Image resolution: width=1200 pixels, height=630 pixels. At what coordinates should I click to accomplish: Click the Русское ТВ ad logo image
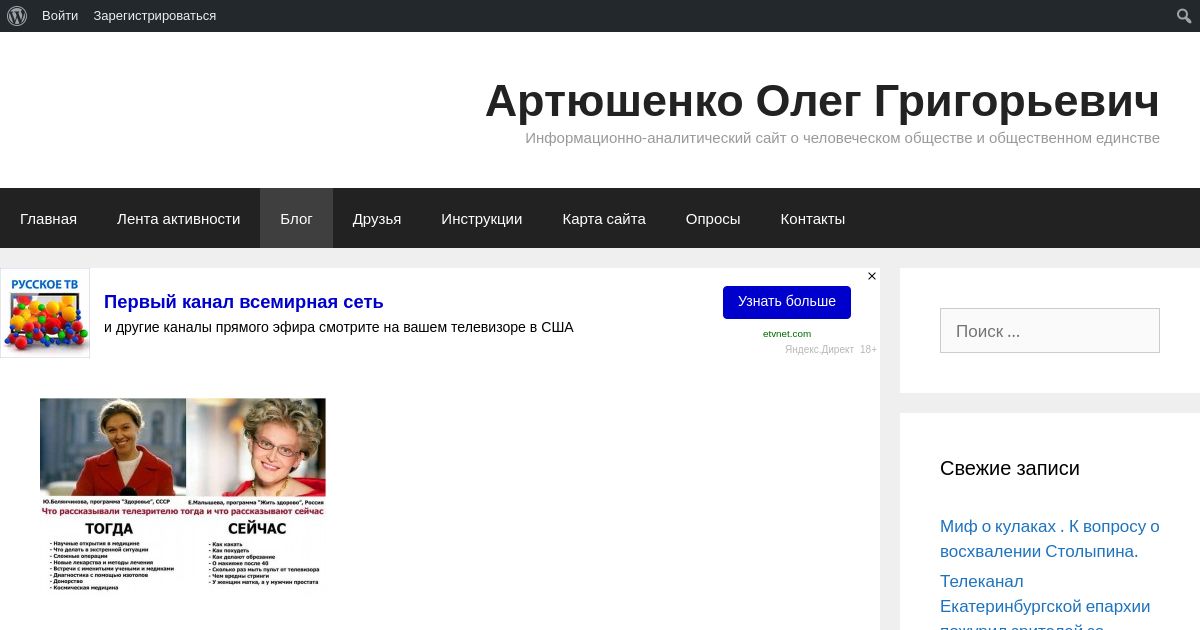[45, 313]
